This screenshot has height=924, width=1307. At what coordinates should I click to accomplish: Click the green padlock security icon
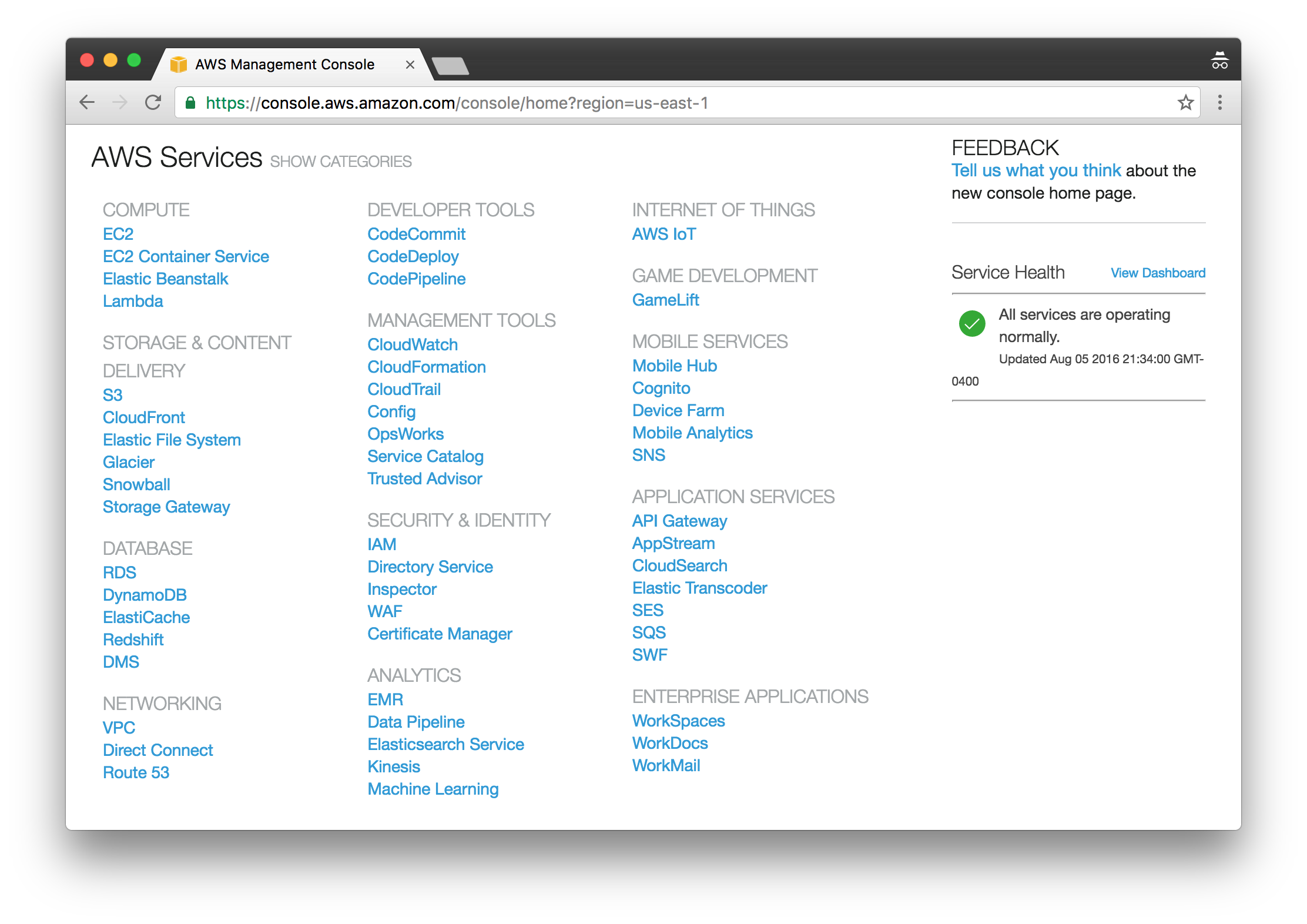[x=190, y=103]
